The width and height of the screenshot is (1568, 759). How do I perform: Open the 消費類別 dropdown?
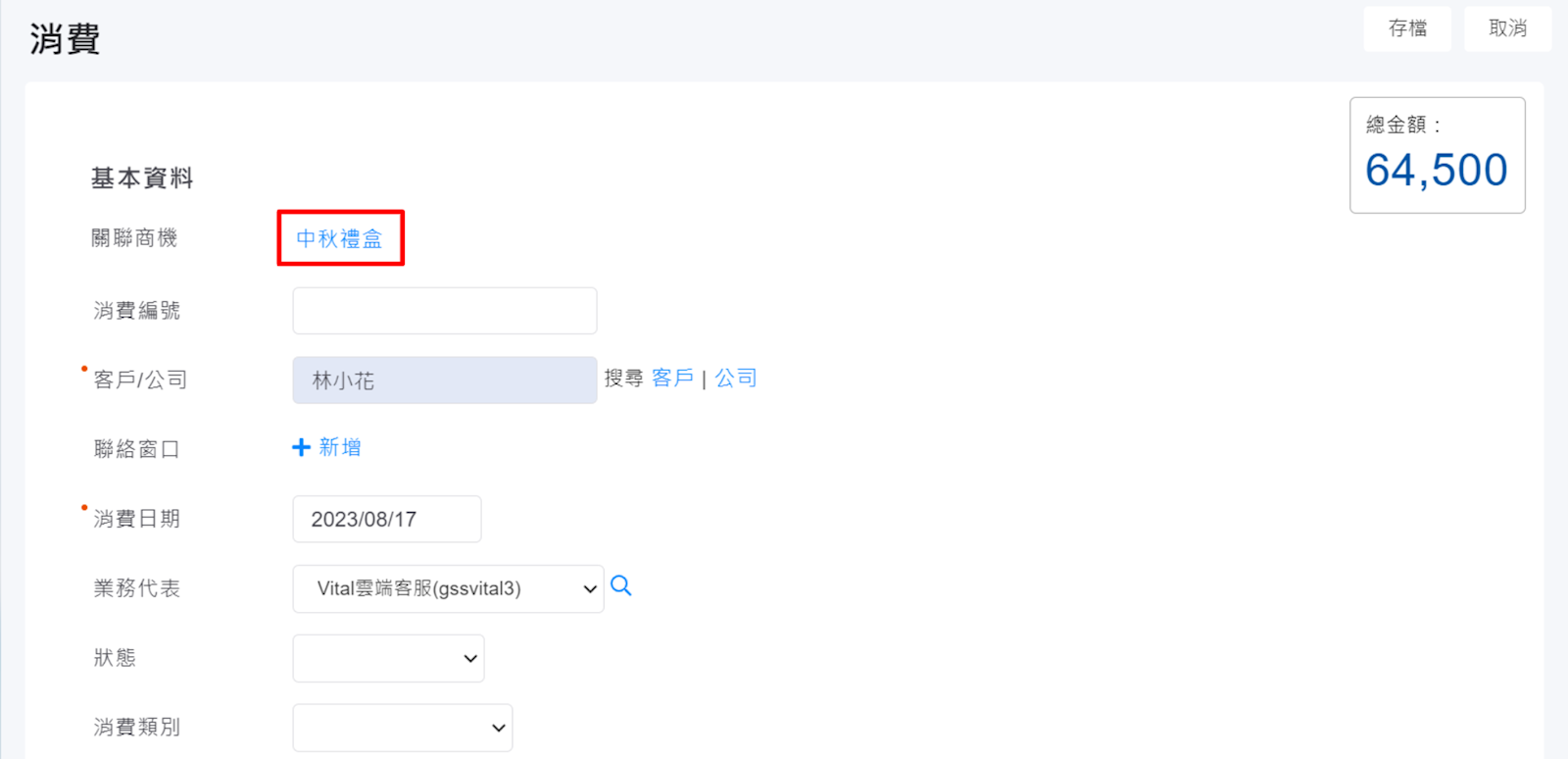point(402,728)
